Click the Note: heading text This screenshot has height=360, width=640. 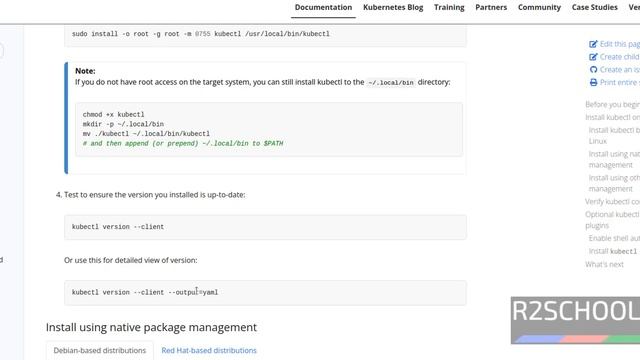[85, 71]
